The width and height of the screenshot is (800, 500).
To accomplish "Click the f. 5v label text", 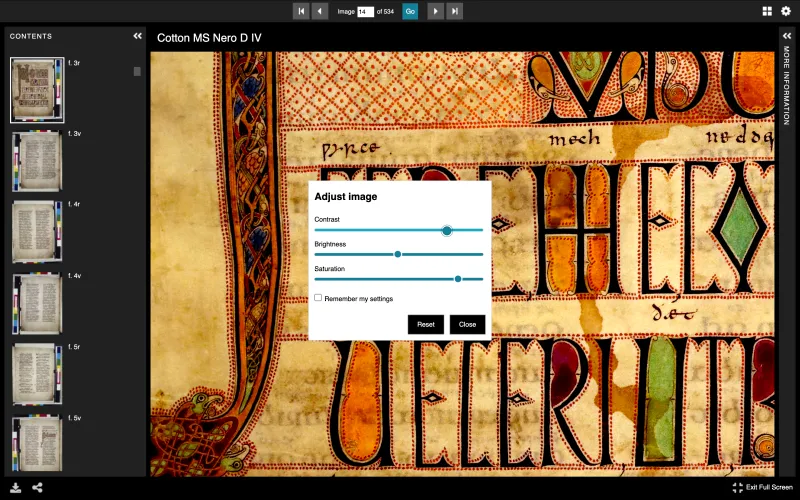I will (x=74, y=418).
